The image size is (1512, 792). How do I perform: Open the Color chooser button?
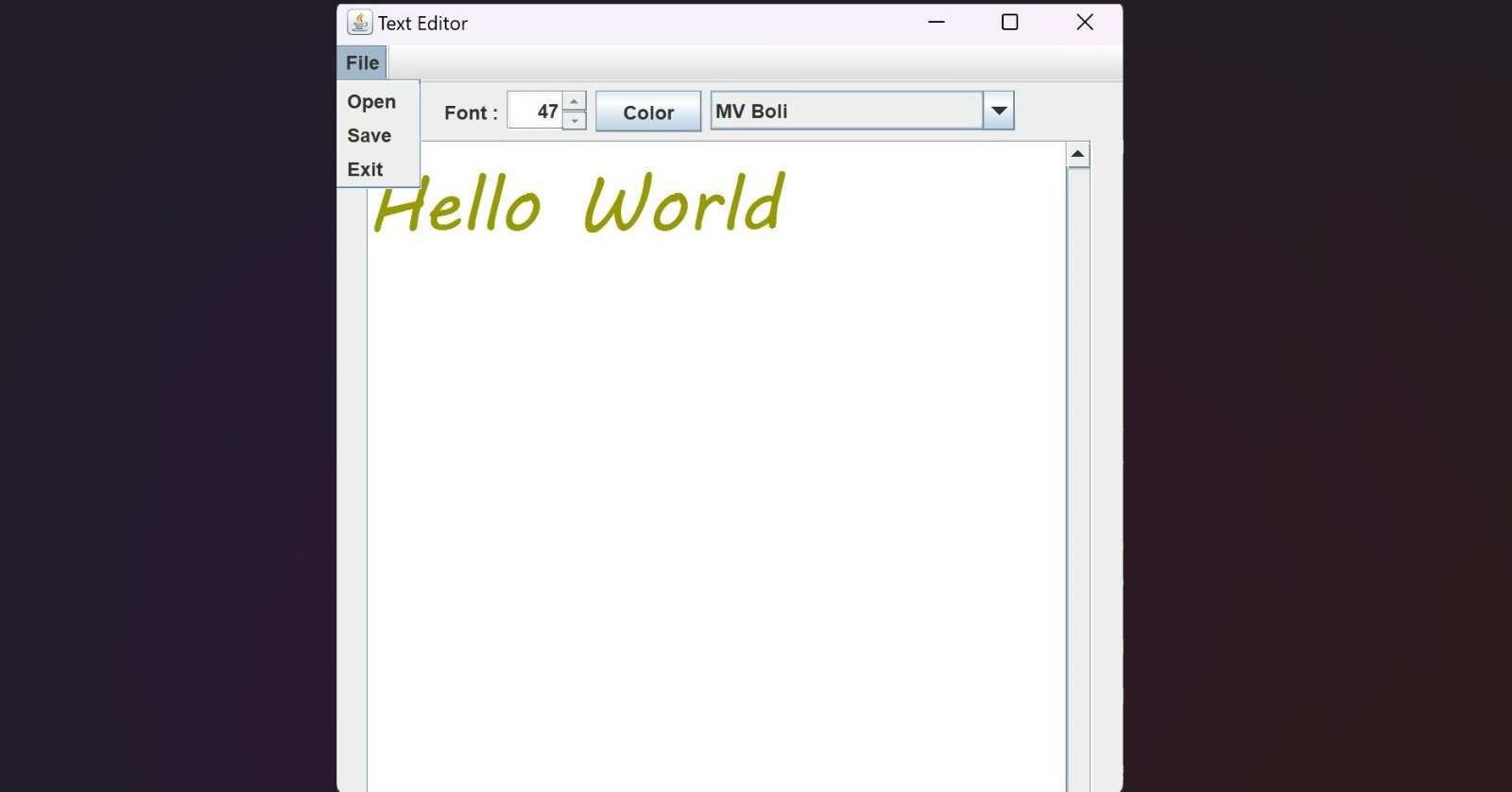pos(648,112)
